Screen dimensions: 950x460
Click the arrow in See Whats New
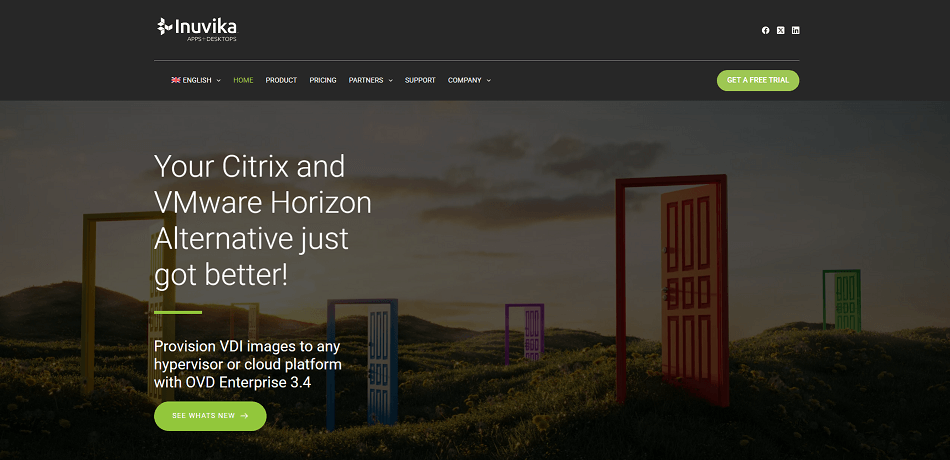point(245,416)
